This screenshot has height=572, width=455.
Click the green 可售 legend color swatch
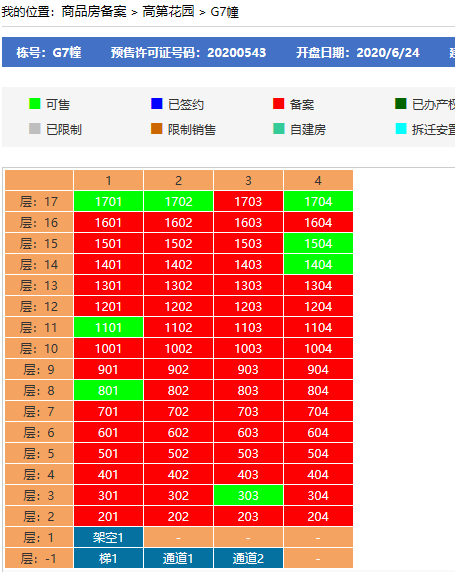coord(35,104)
